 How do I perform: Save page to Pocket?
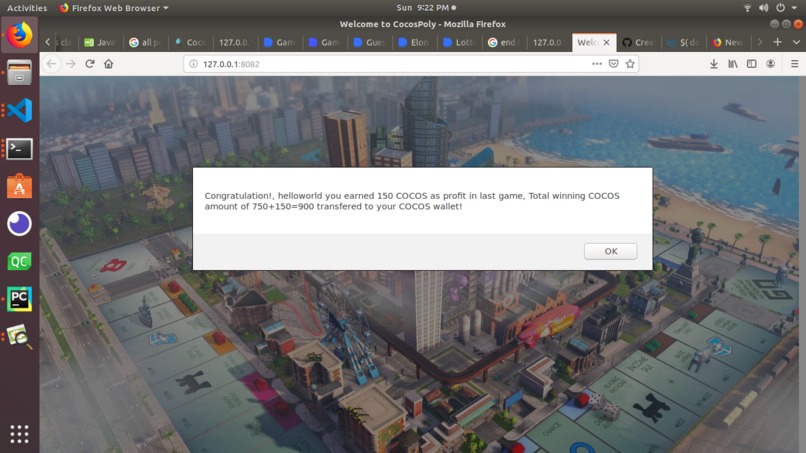click(x=613, y=64)
